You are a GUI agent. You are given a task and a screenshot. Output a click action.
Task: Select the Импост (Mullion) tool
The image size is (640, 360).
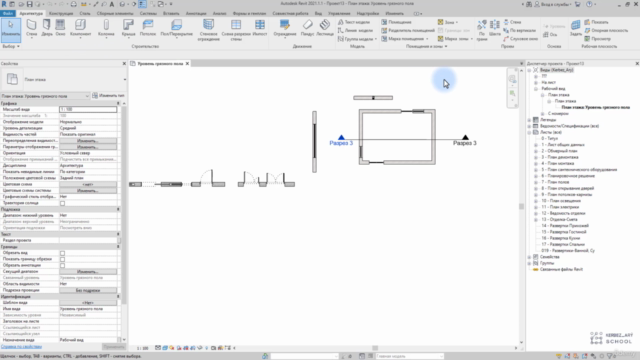click(x=260, y=28)
